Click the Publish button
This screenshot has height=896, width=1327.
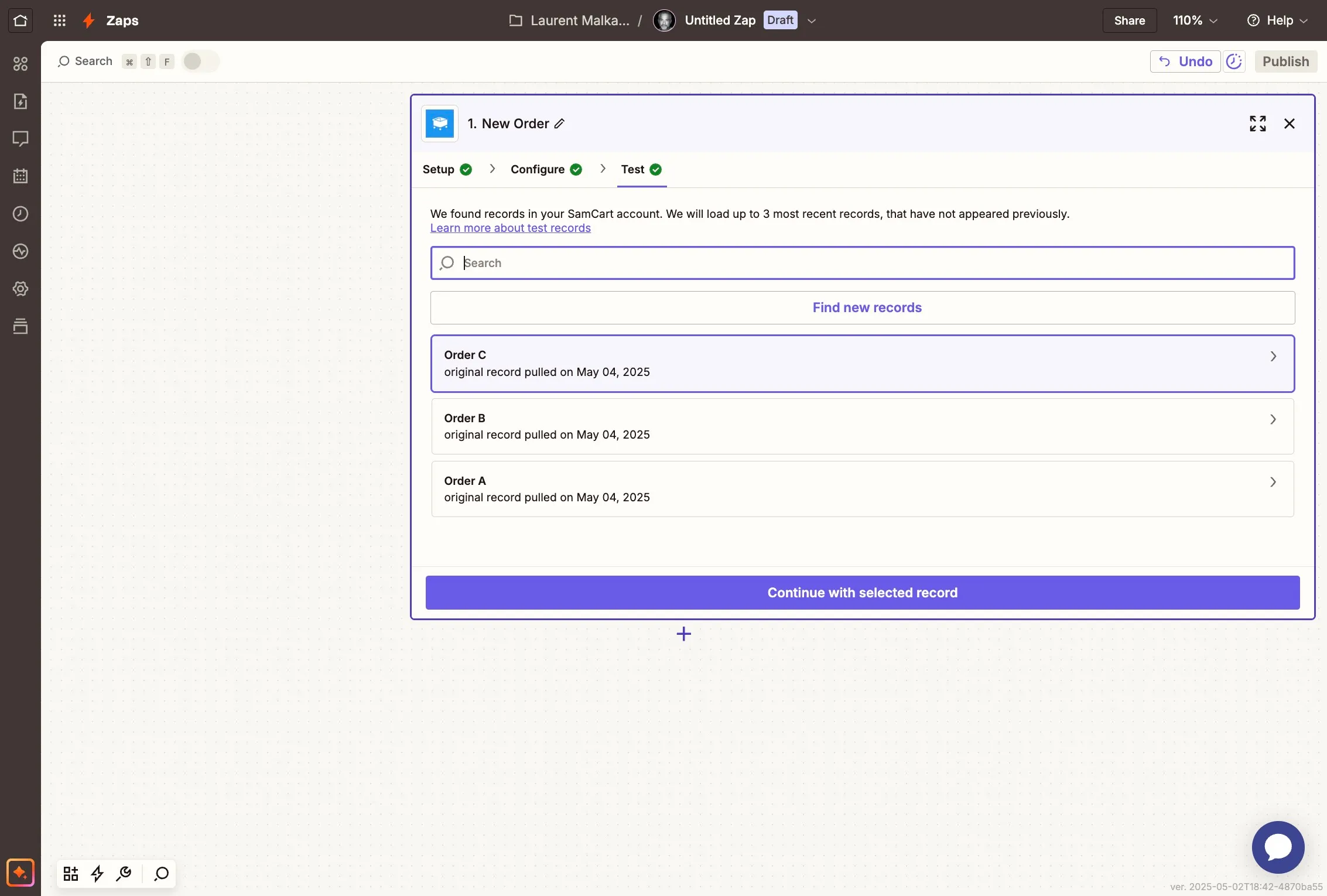(1285, 61)
